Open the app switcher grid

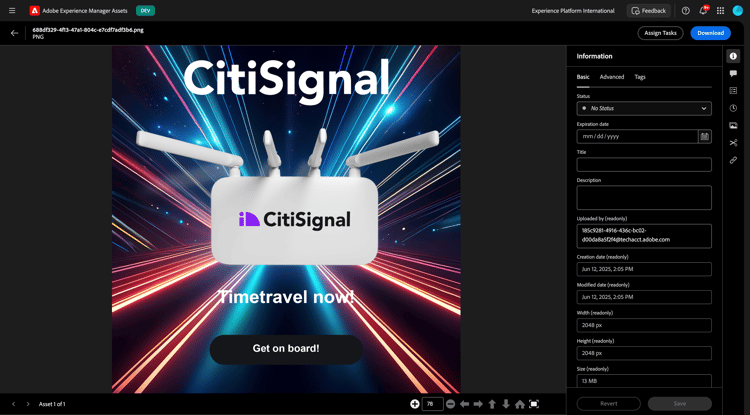click(720, 11)
